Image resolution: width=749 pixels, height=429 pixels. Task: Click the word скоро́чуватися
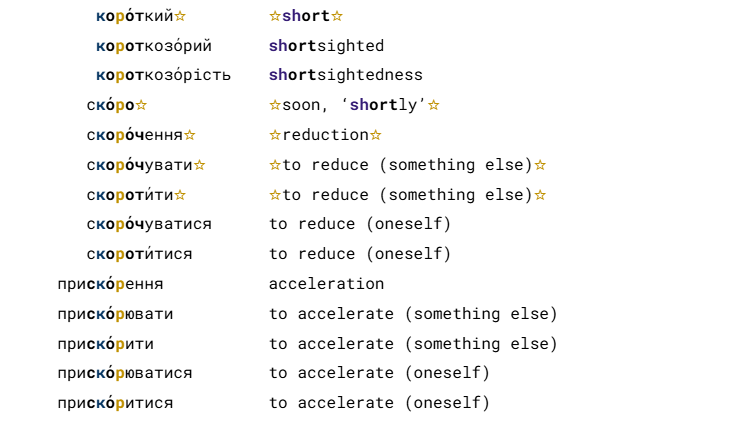pos(149,224)
